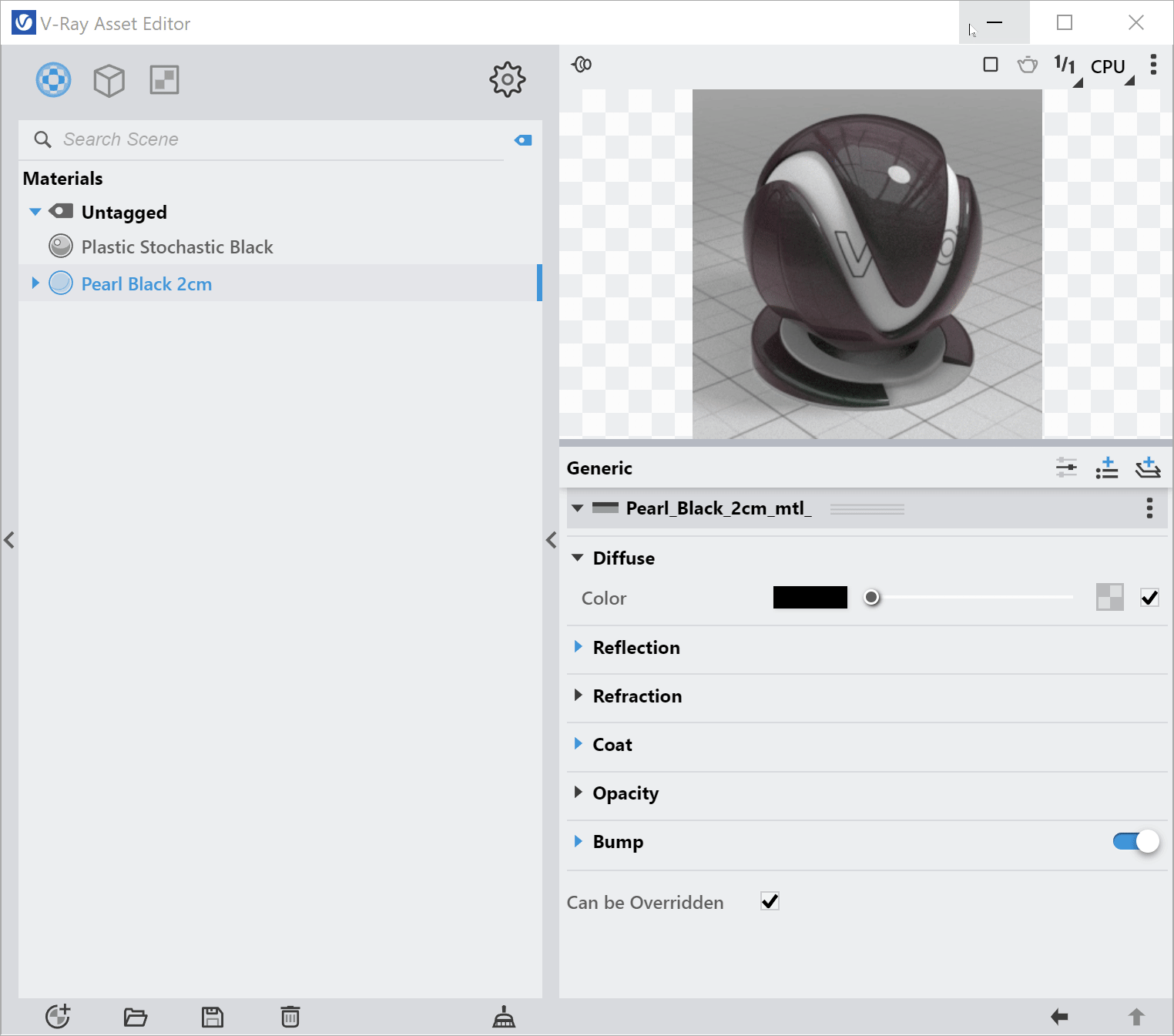The height and width of the screenshot is (1036, 1174).
Task: Click the Plastic Stochastic Black material sphere icon
Action: (61, 246)
